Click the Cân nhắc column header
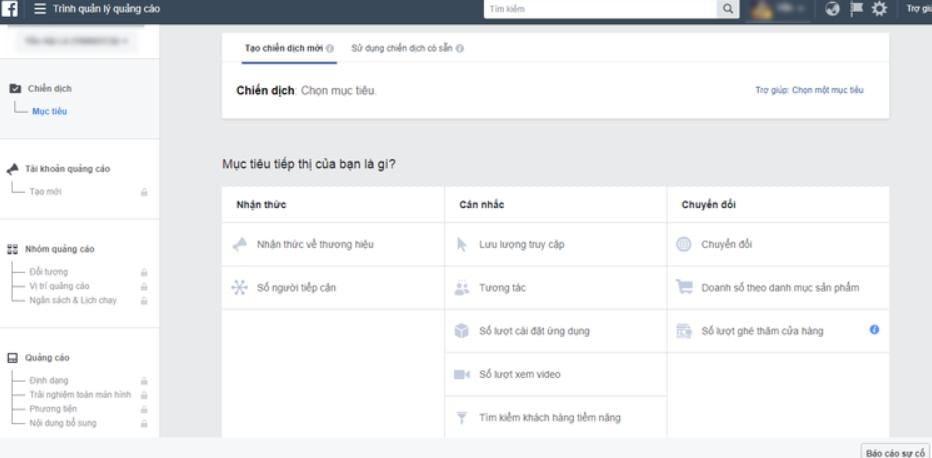Viewport: 932px width, 458px height. pos(481,205)
